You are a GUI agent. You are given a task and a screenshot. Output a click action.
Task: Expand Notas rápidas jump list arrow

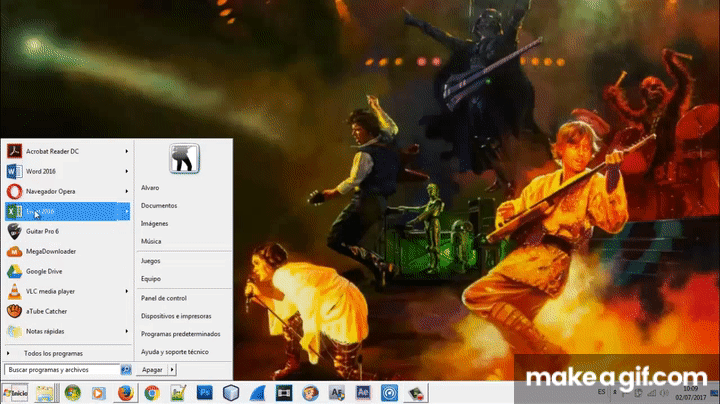click(x=127, y=331)
